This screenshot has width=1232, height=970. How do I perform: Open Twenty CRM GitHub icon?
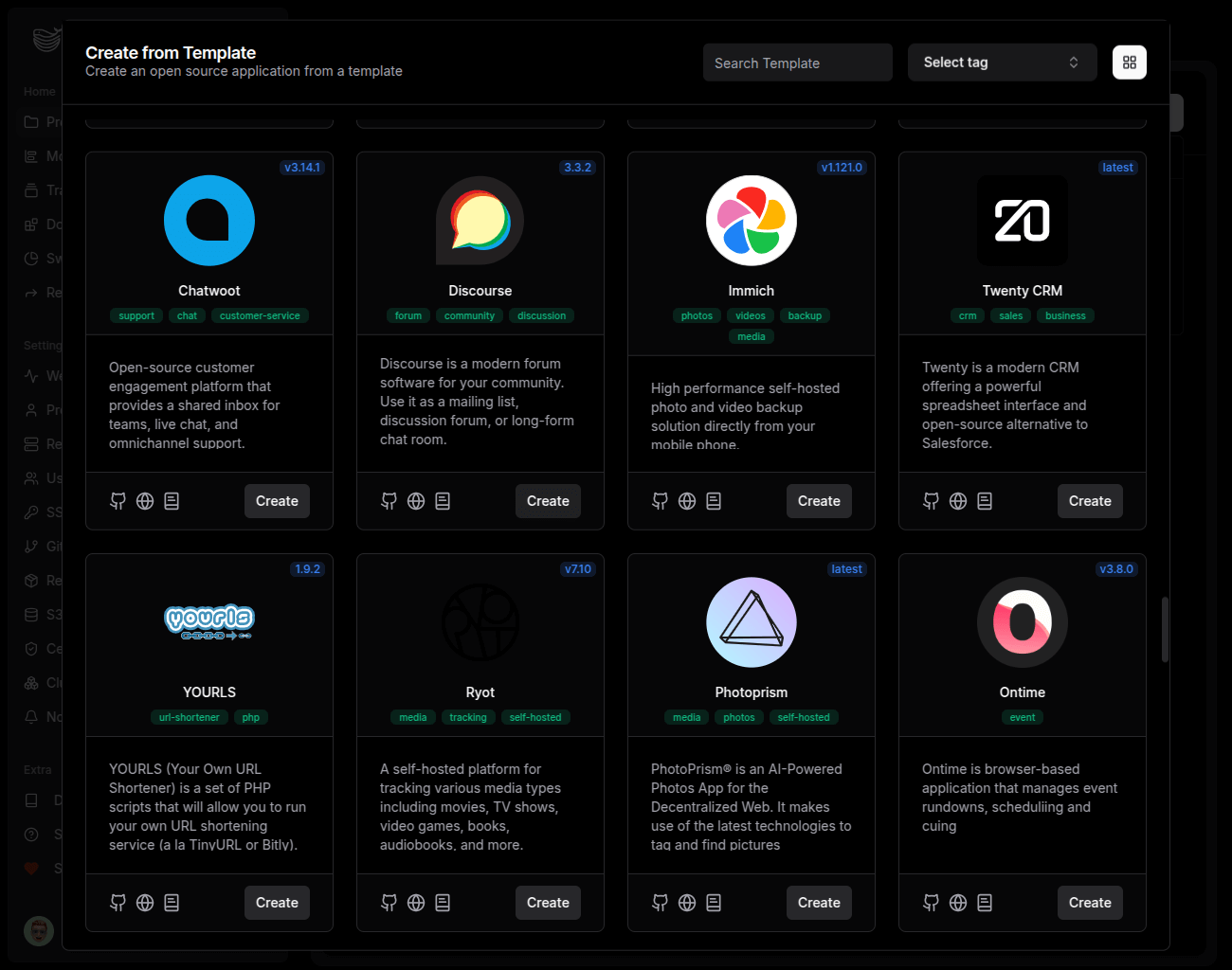(931, 501)
